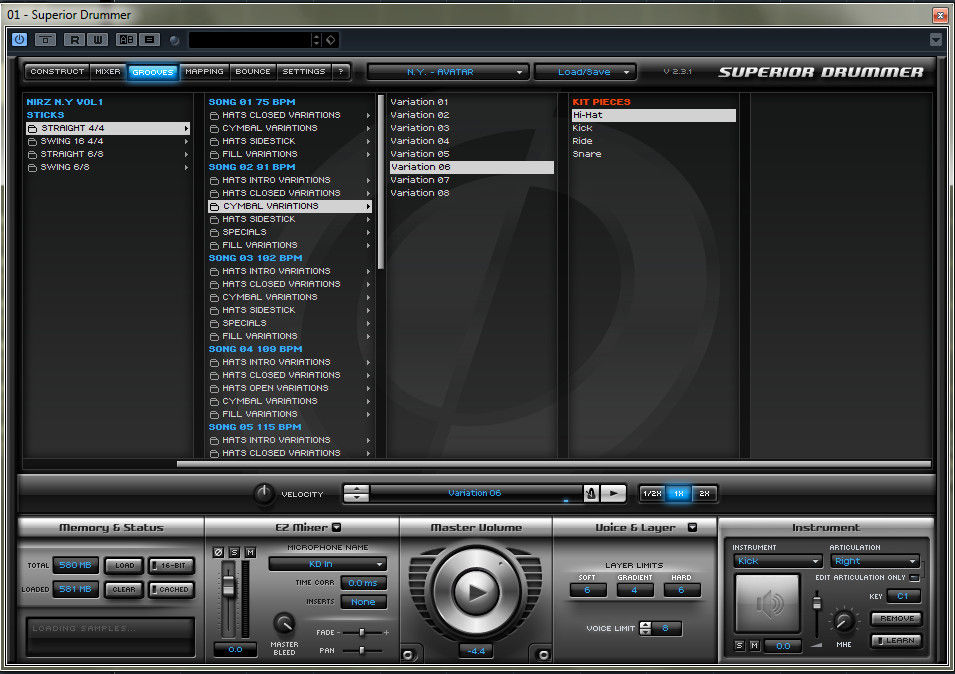Click the host preset name field in header
955x674 pixels.
[x=250, y=40]
